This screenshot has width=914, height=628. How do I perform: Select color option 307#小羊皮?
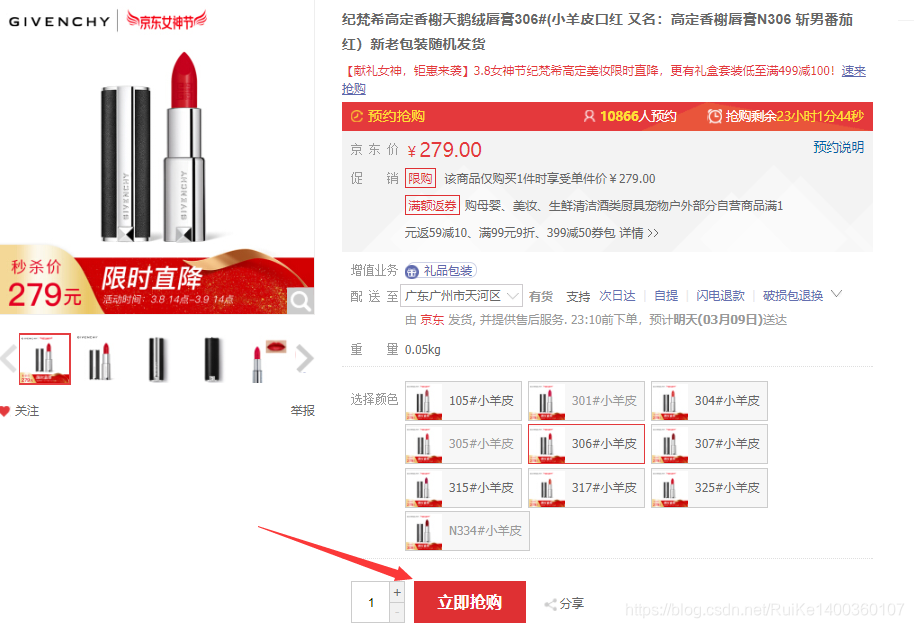[709, 444]
